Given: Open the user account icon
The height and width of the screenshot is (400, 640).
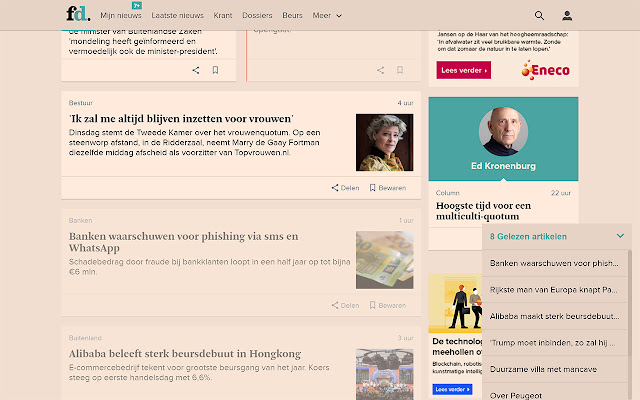Looking at the screenshot, I should point(567,16).
